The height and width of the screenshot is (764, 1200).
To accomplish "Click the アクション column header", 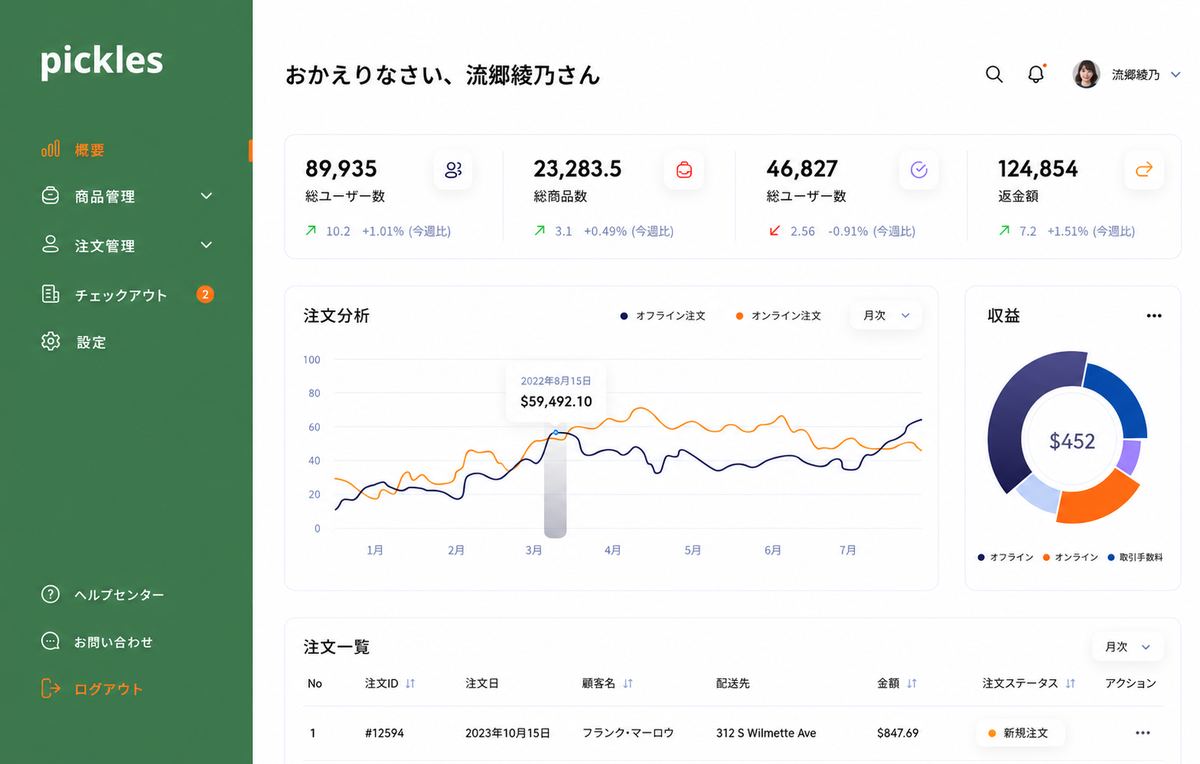I will coord(1131,683).
